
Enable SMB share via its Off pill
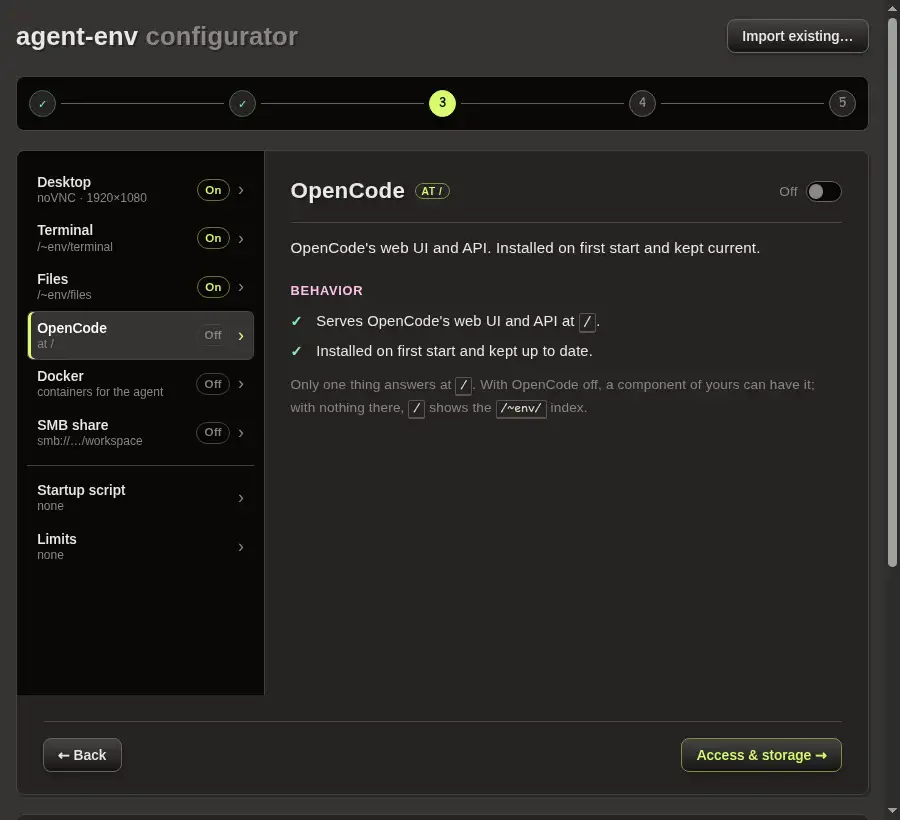coord(213,432)
